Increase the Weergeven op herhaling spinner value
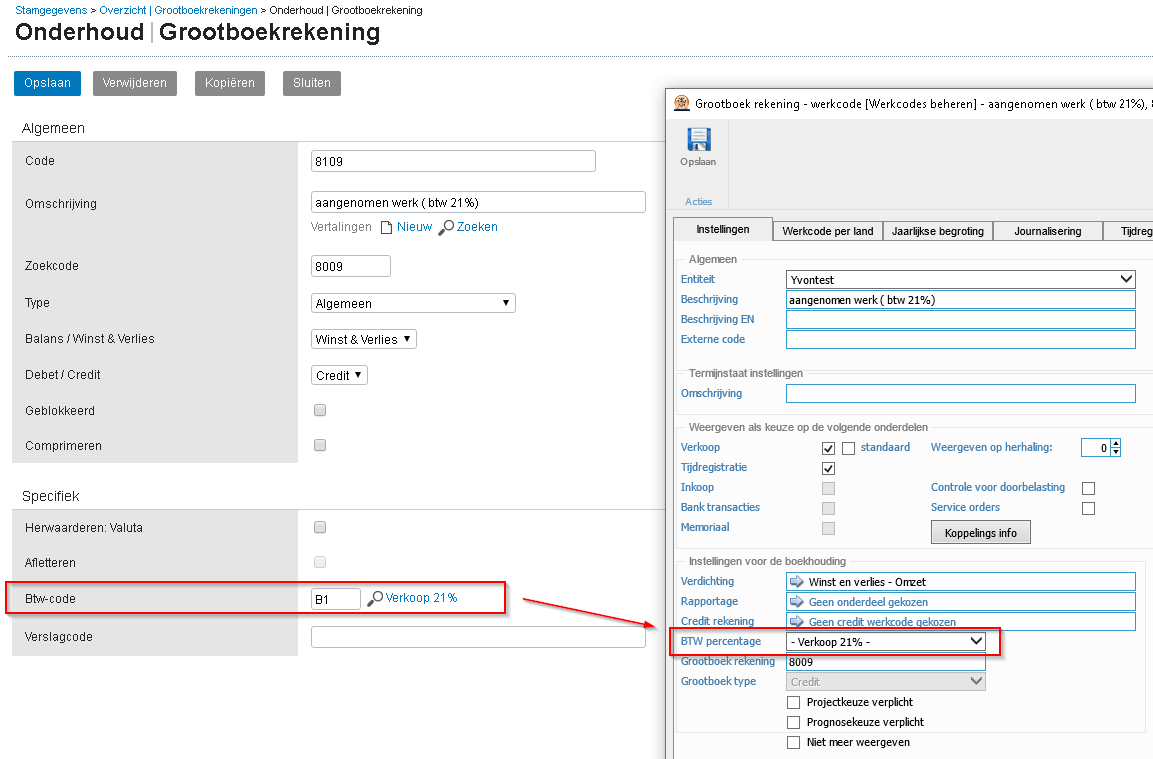 [1116, 443]
